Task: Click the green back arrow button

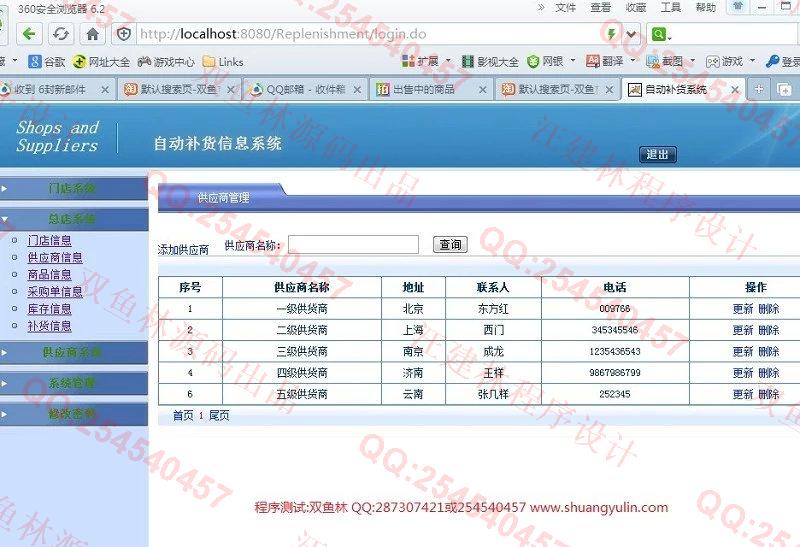Action: tap(29, 34)
